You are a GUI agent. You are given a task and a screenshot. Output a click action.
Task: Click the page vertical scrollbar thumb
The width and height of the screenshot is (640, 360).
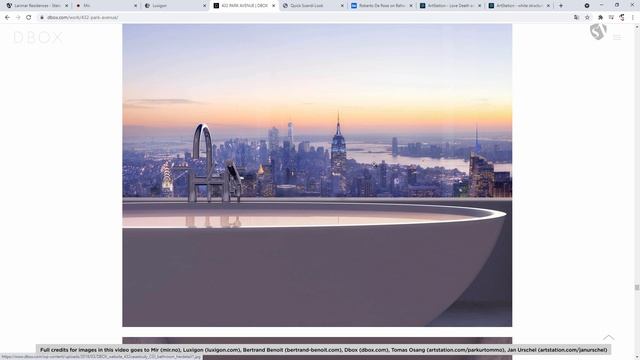tap(636, 287)
